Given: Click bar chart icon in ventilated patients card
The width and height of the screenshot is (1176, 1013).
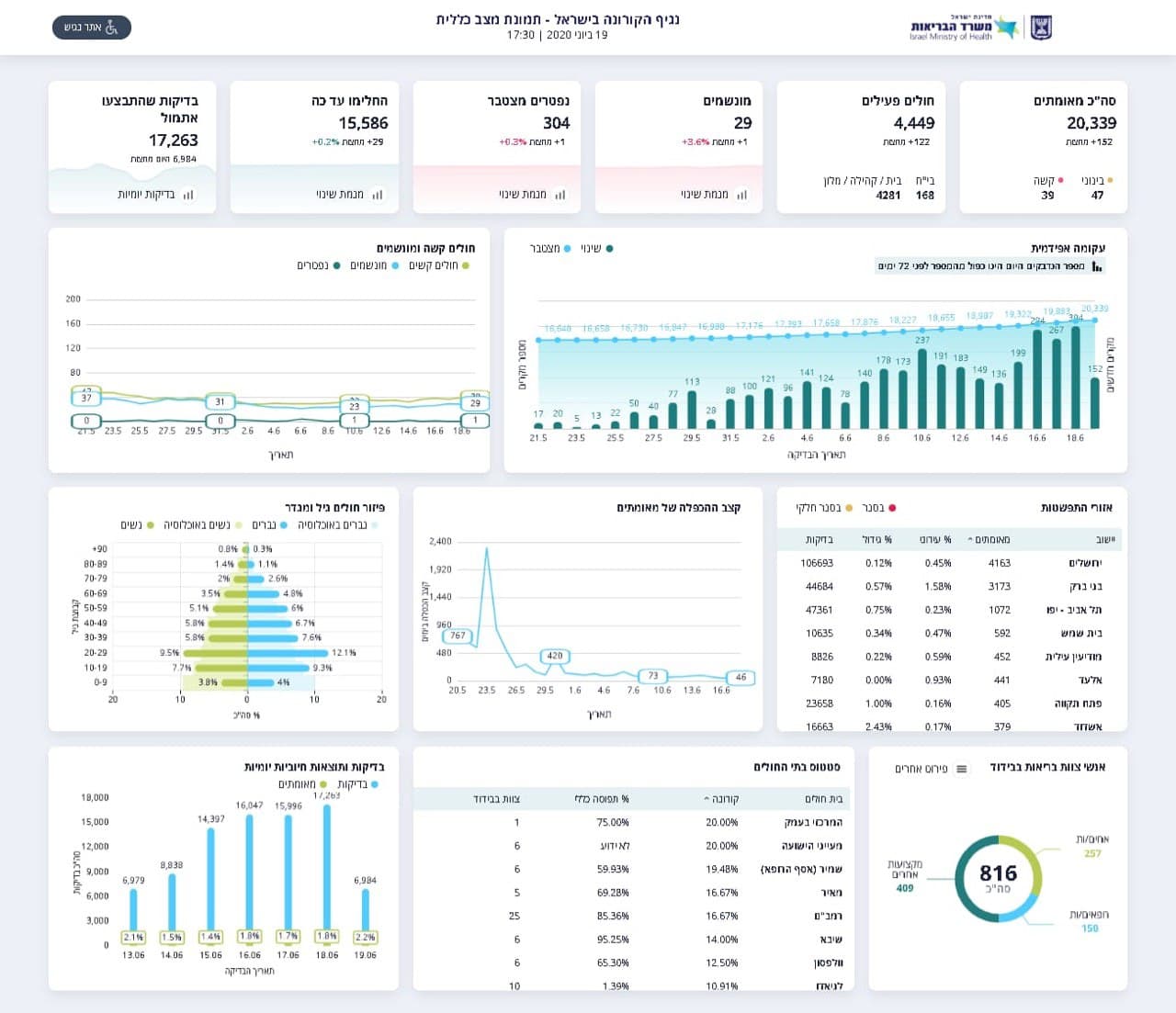Looking at the screenshot, I should click(741, 195).
